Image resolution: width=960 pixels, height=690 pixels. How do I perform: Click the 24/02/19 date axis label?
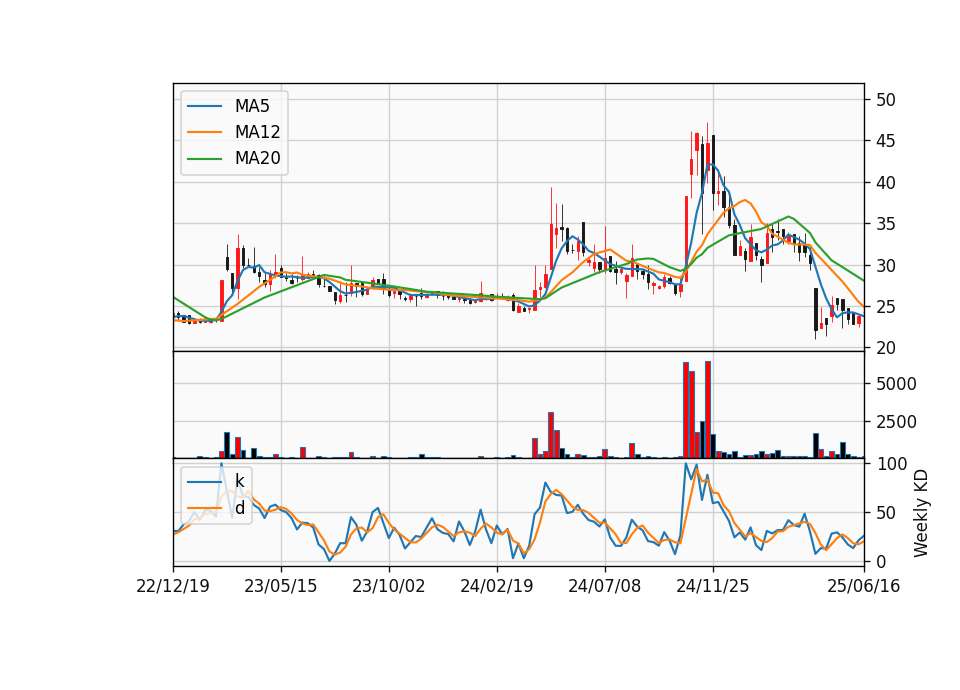(x=497, y=586)
